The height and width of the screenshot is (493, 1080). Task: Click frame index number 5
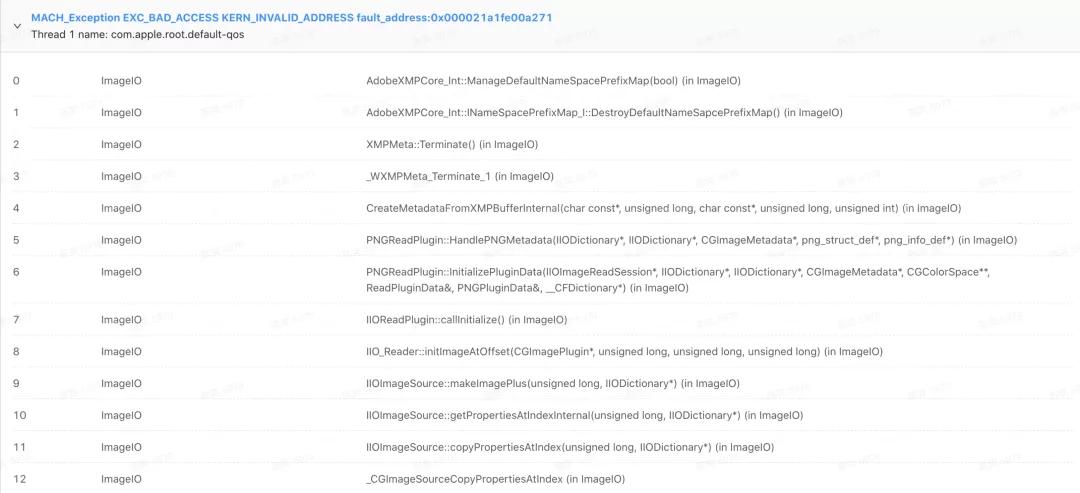[x=16, y=240]
